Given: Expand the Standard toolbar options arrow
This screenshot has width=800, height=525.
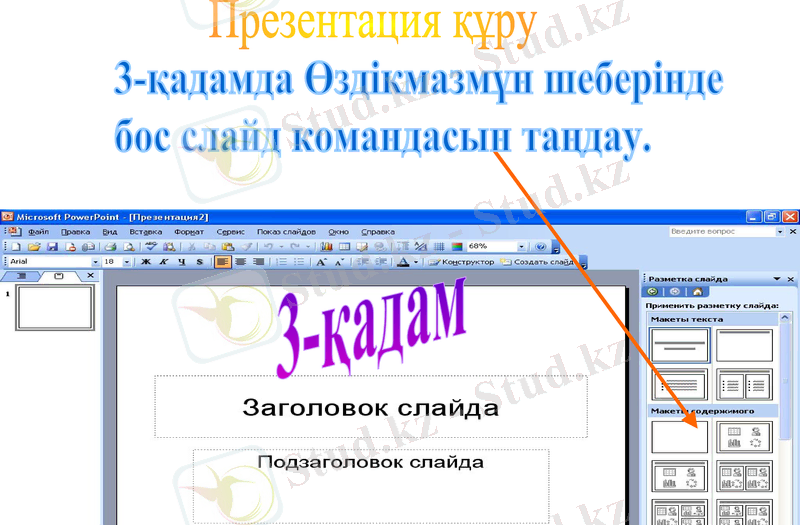Looking at the screenshot, I should coord(556,248).
